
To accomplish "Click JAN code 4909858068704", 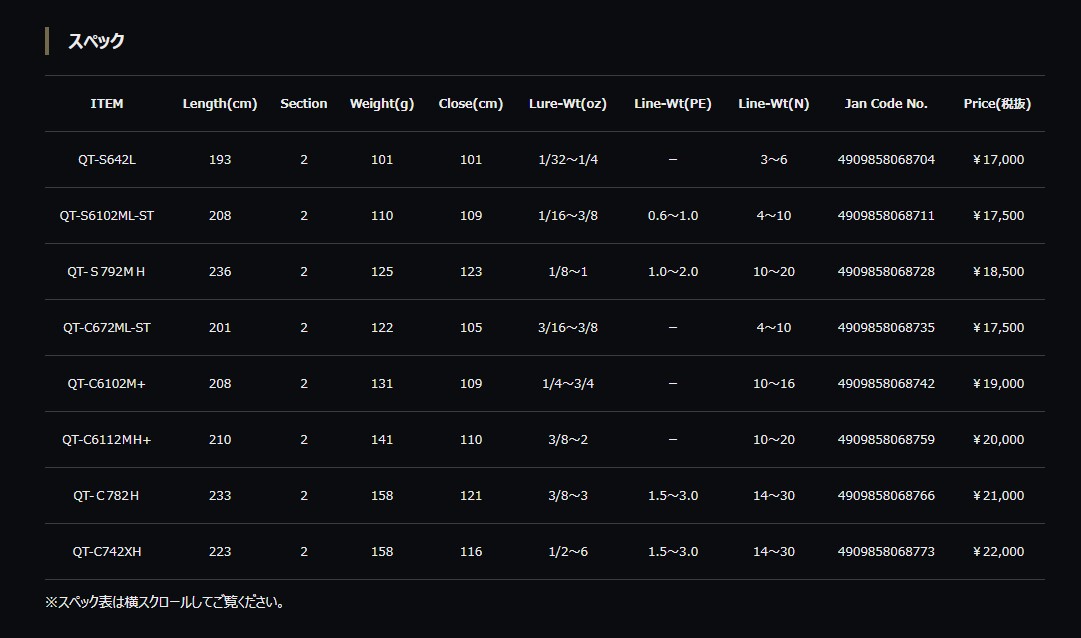I will [x=886, y=160].
